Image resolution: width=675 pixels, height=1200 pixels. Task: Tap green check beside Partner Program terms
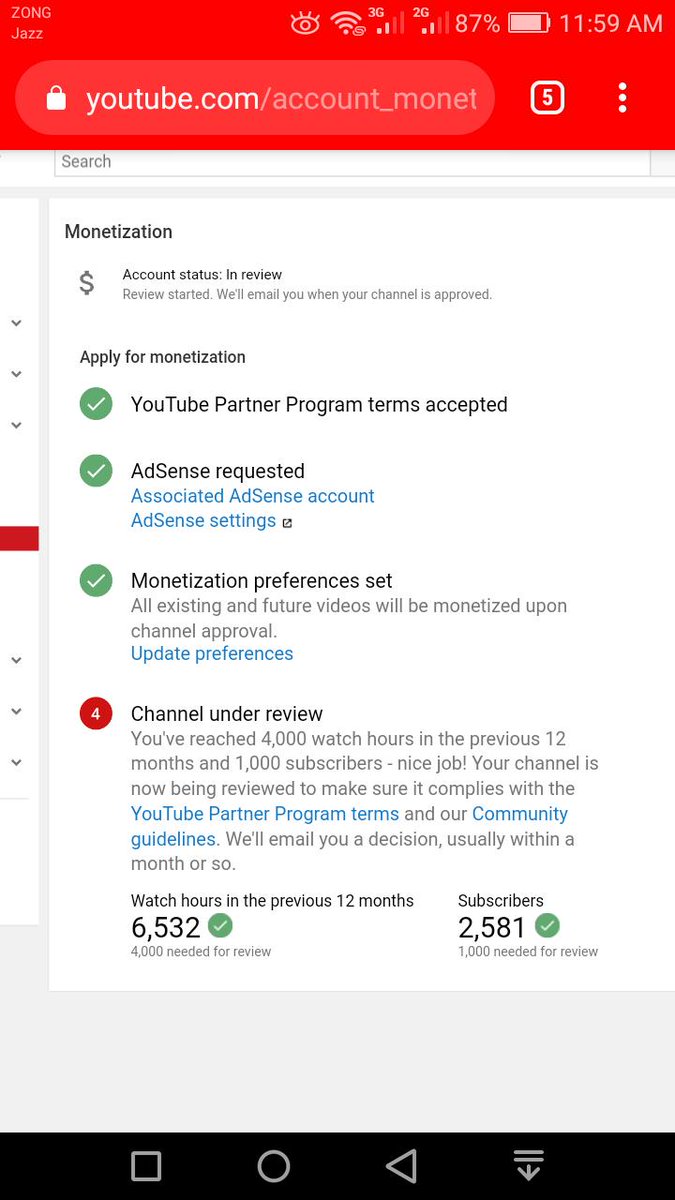[96, 404]
